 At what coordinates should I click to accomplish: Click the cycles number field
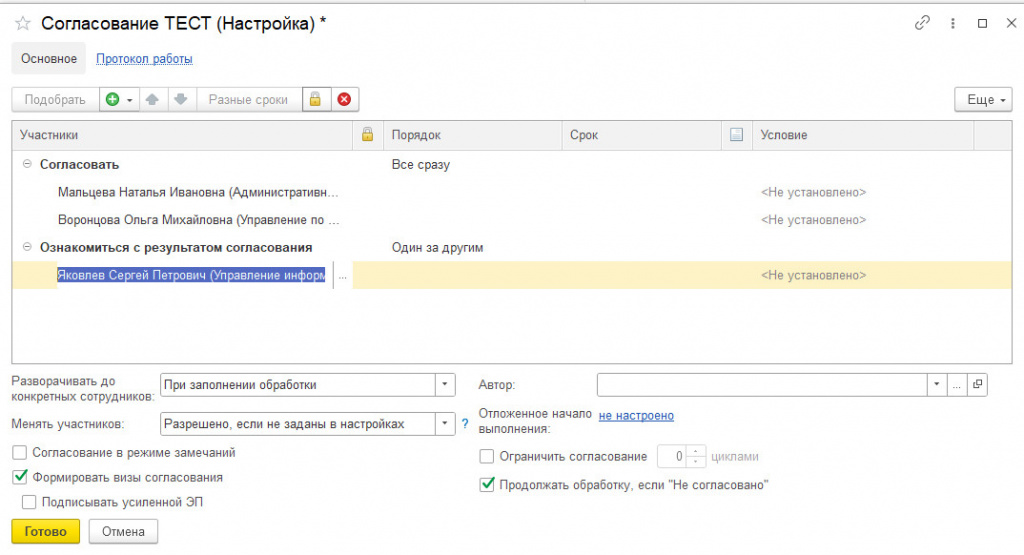coord(672,456)
